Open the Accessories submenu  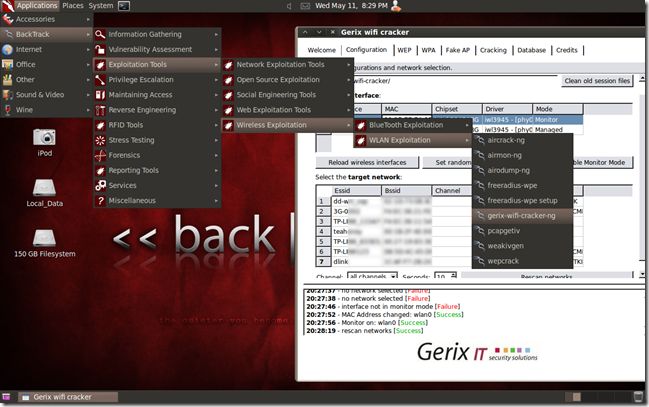tap(46, 19)
